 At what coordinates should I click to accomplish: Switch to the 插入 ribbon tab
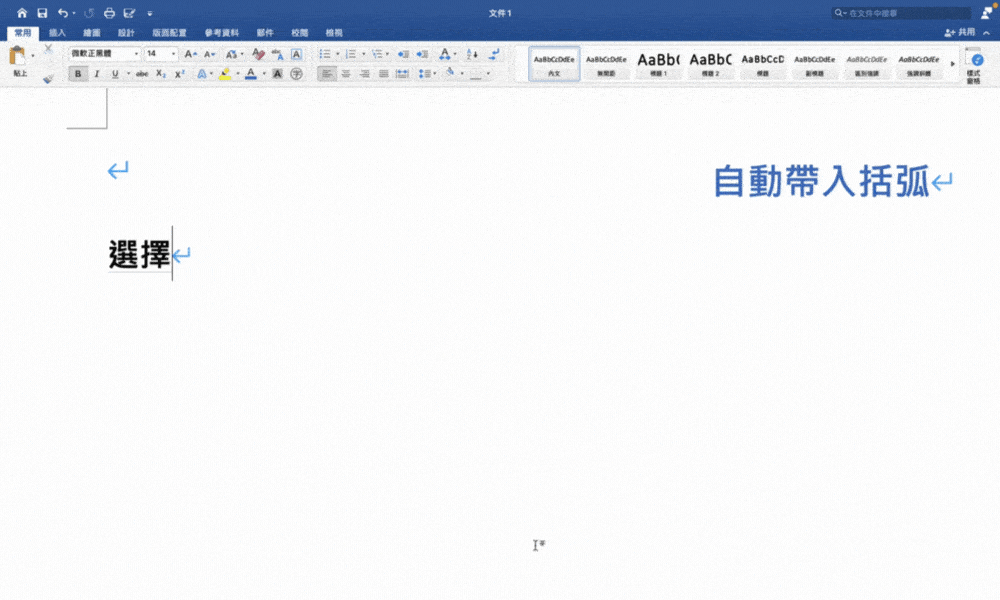tap(57, 33)
